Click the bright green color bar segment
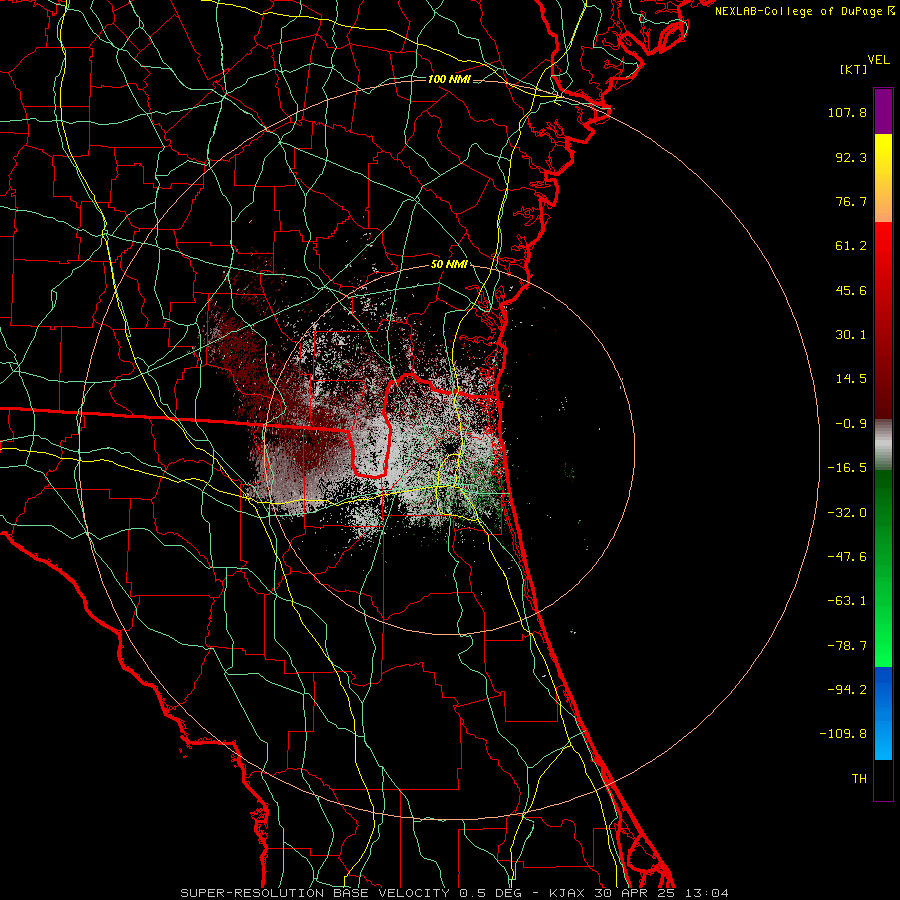900x900 pixels. click(883, 568)
